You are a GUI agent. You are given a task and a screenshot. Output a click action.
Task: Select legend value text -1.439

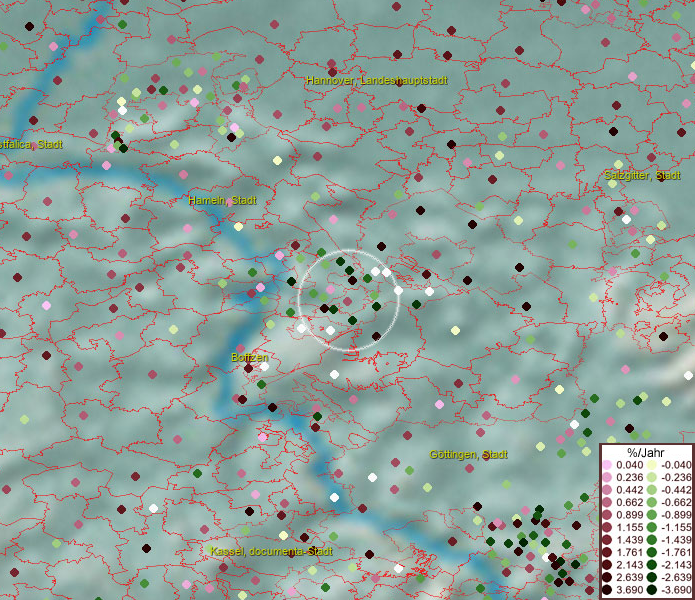click(x=676, y=540)
